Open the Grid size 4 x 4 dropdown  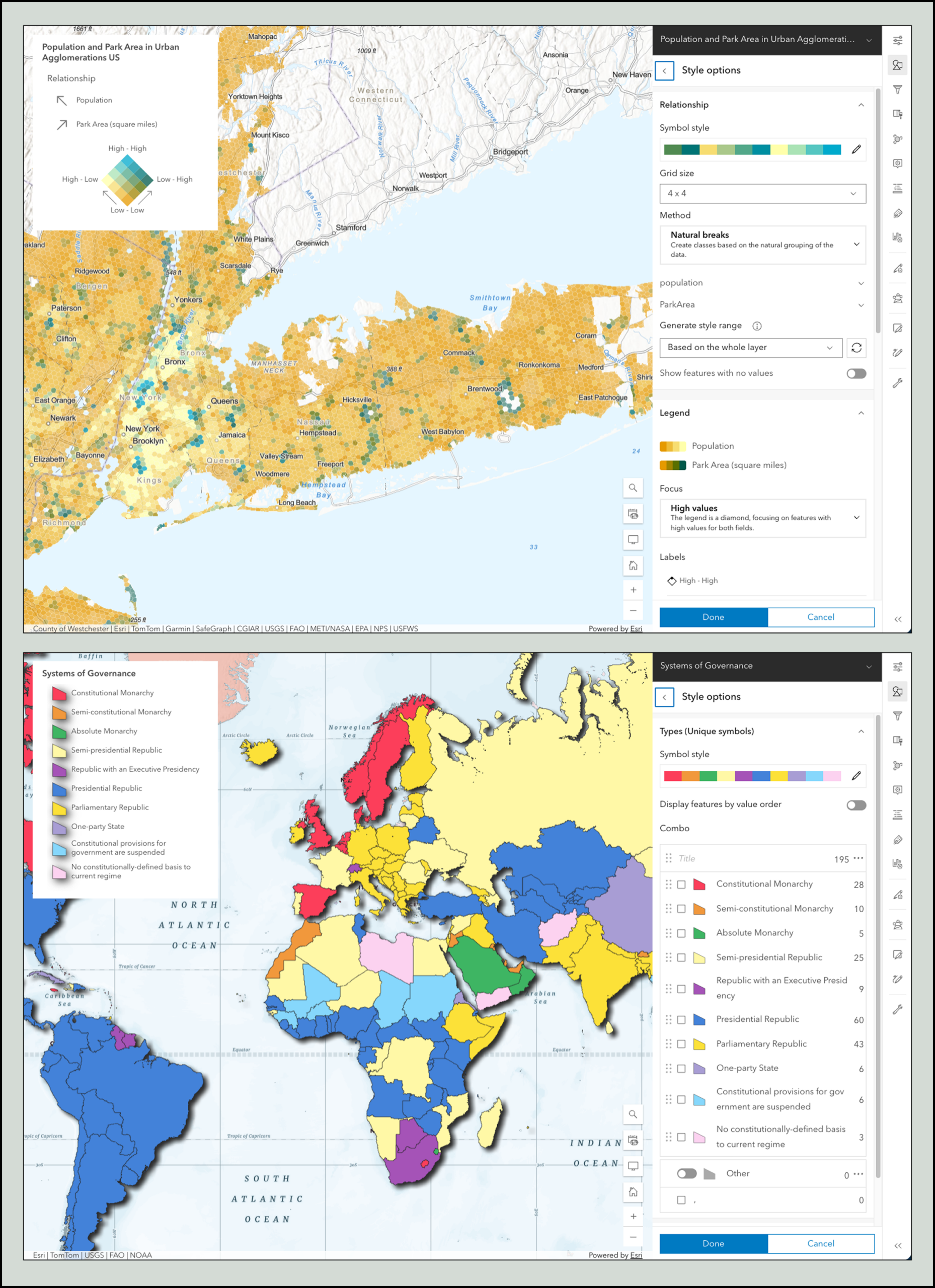[762, 193]
